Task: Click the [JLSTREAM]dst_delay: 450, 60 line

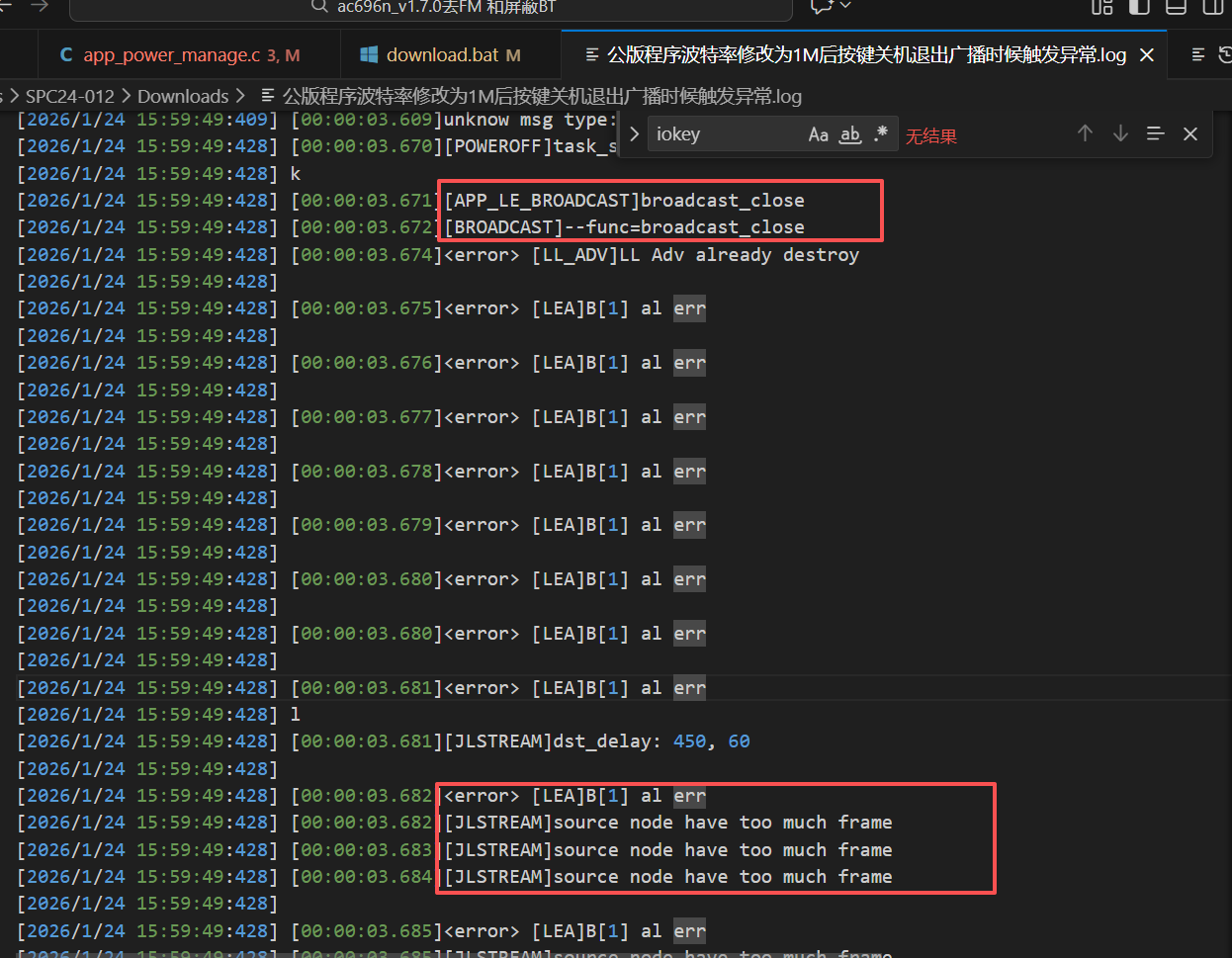Action: [597, 741]
